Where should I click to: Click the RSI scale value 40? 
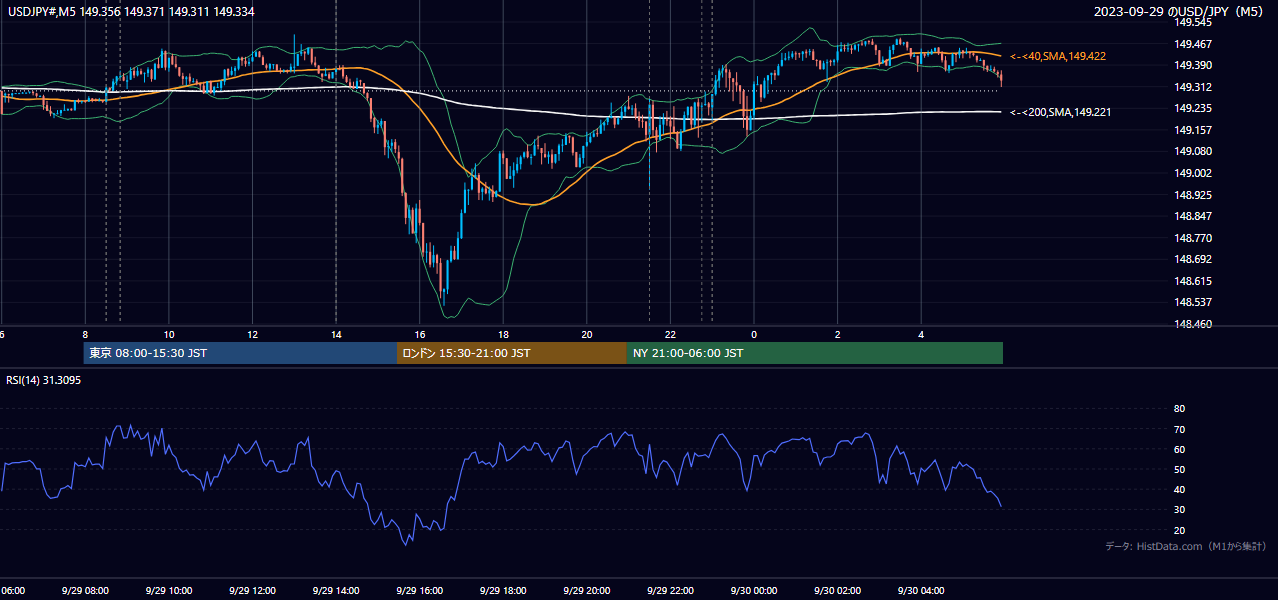(x=1179, y=489)
